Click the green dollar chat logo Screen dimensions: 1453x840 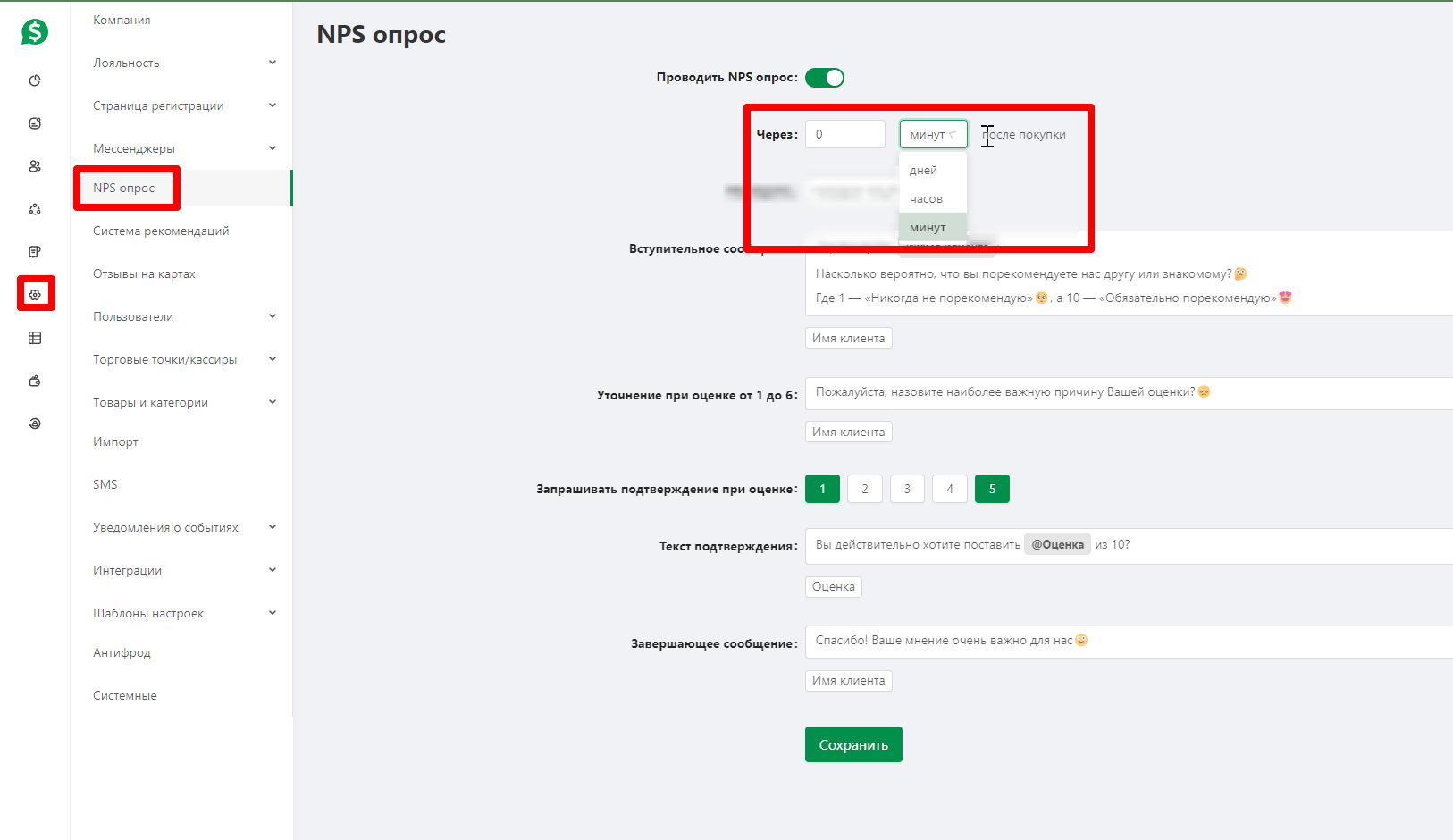pyautogui.click(x=35, y=32)
